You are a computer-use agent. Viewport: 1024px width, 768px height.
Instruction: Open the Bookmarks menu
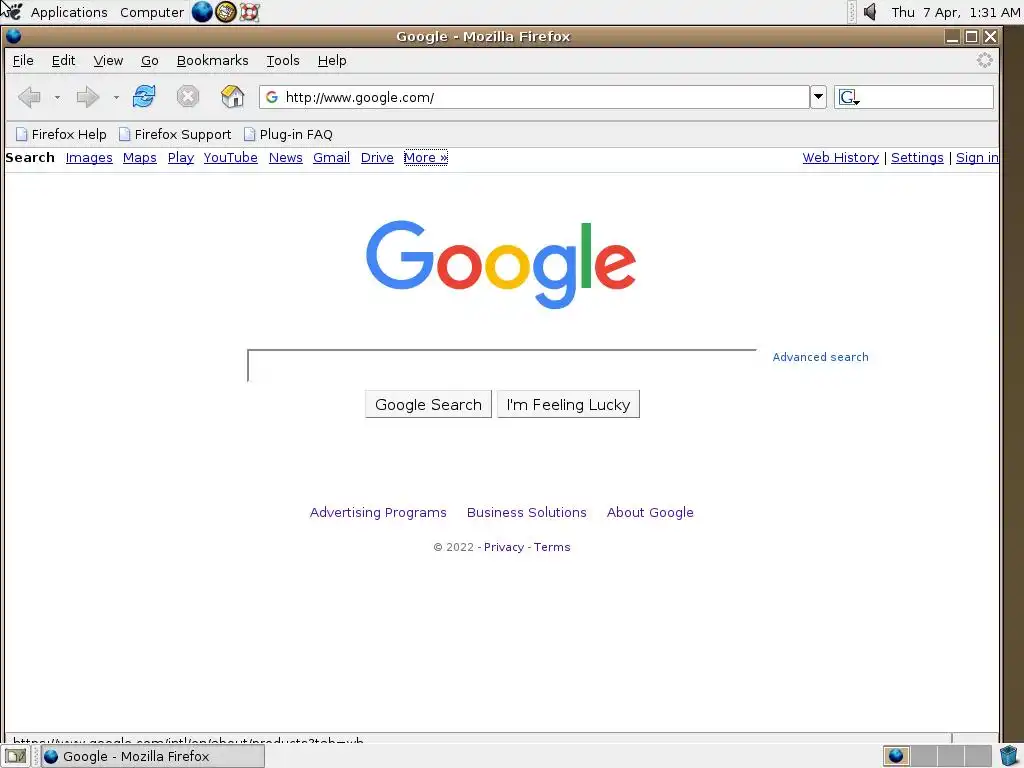point(212,61)
